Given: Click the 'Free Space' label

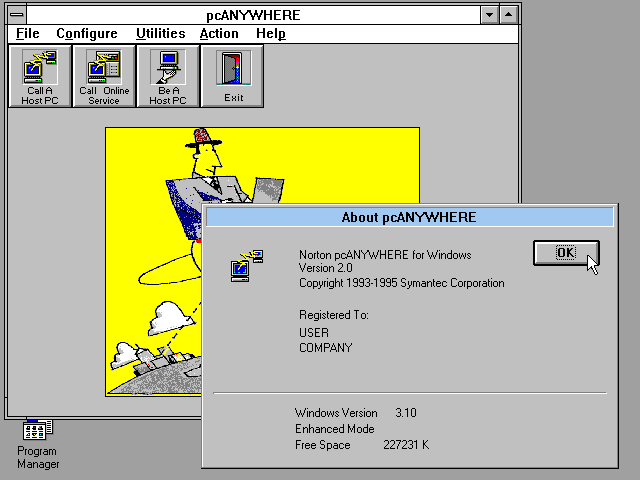Looking at the screenshot, I should coord(322,445).
